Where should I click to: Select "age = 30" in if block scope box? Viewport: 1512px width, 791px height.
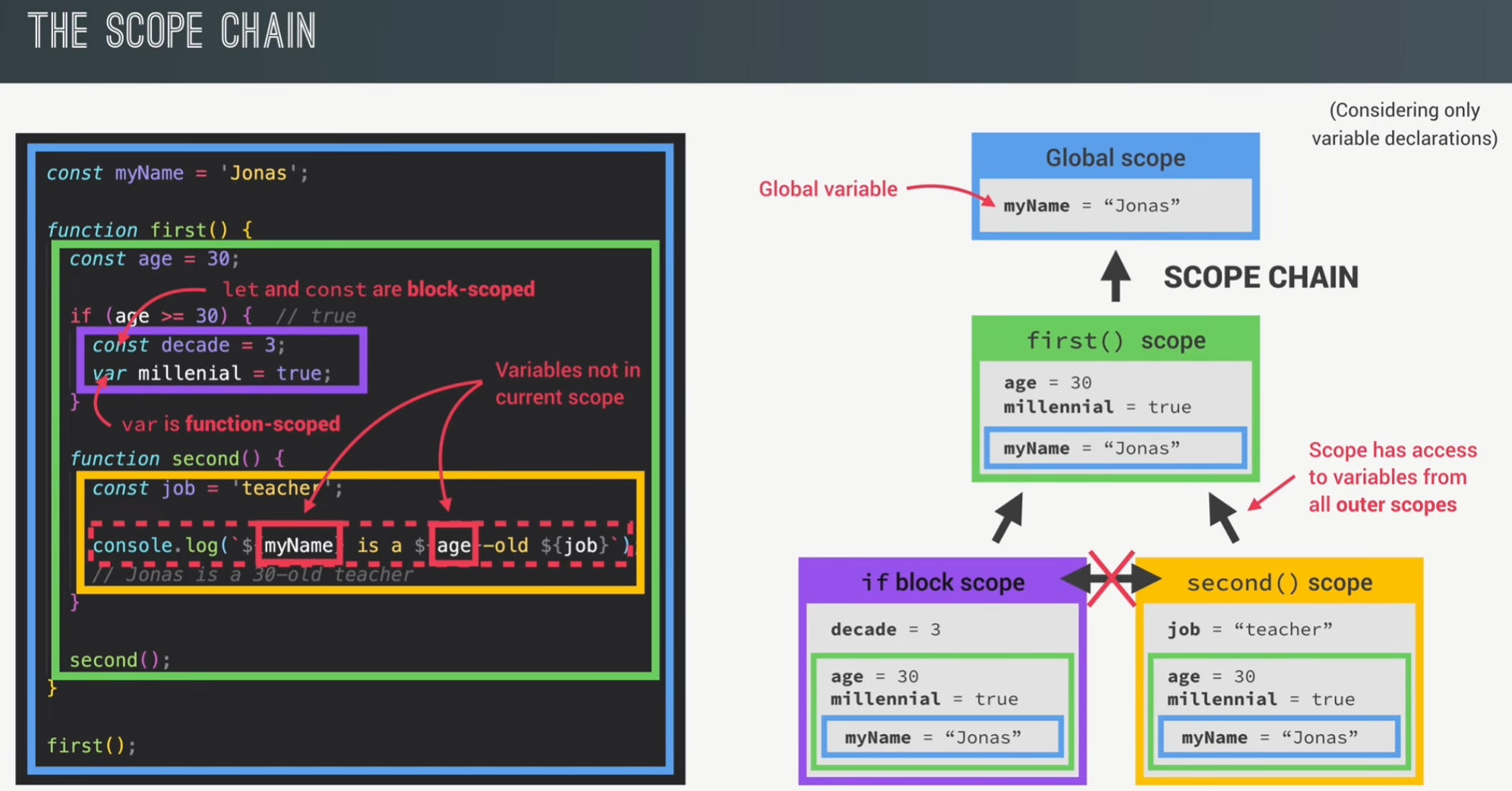874,676
